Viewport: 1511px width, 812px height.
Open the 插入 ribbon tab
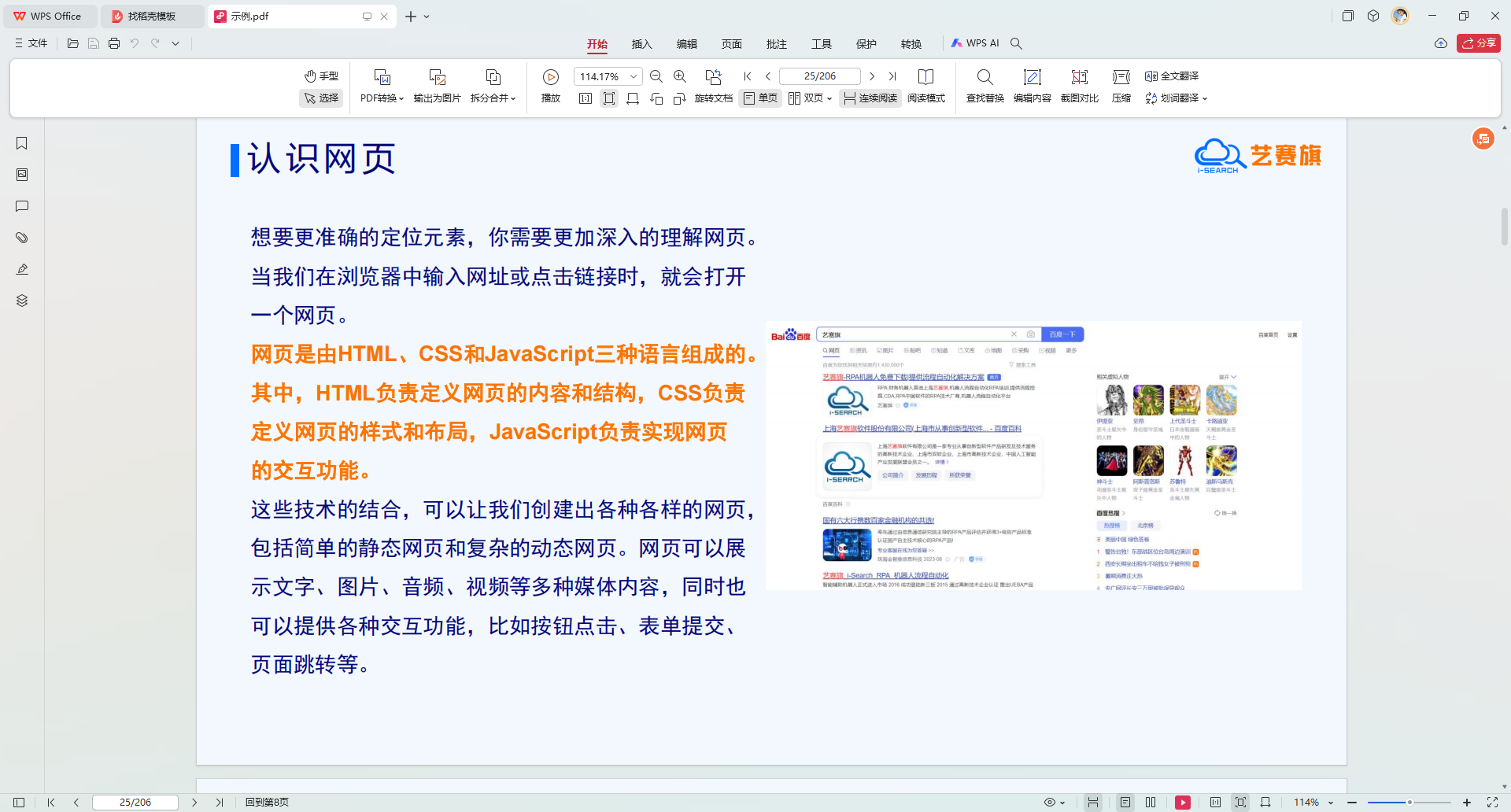point(642,44)
